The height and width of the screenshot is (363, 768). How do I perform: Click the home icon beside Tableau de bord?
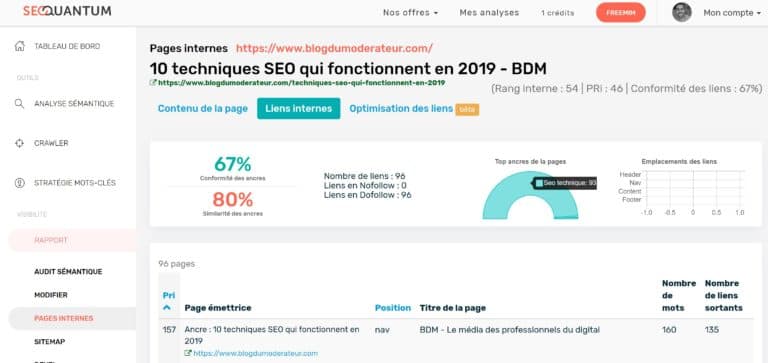coord(20,46)
